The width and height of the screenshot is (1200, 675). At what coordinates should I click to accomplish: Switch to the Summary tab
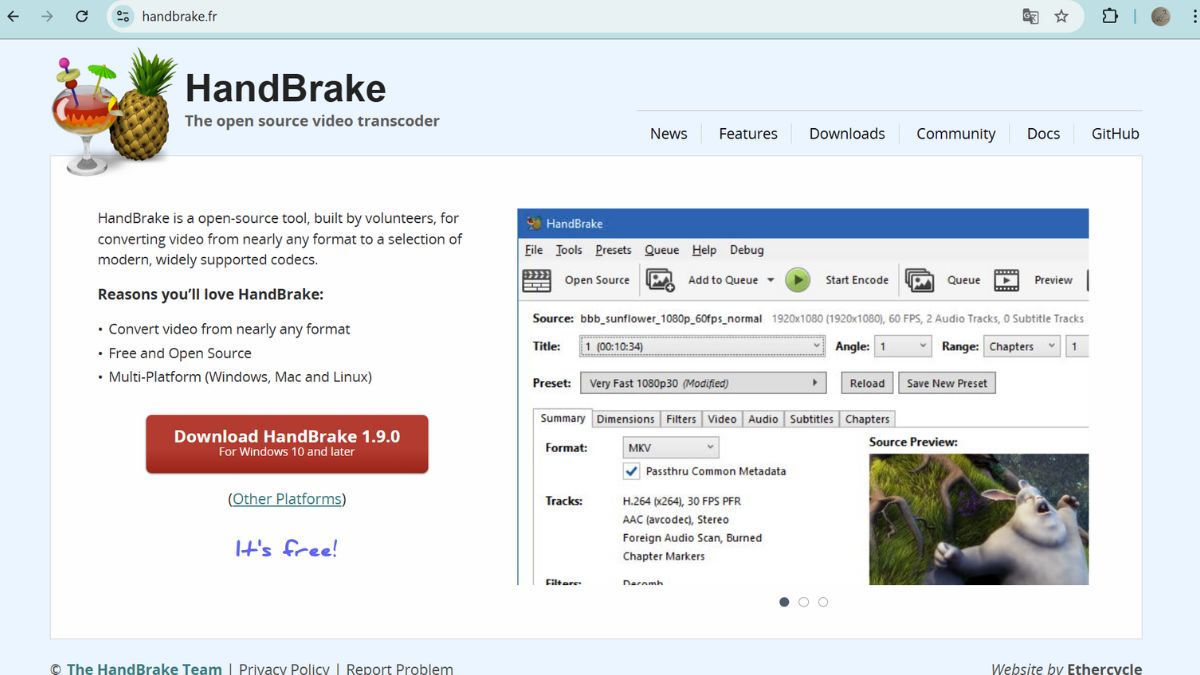click(x=563, y=419)
